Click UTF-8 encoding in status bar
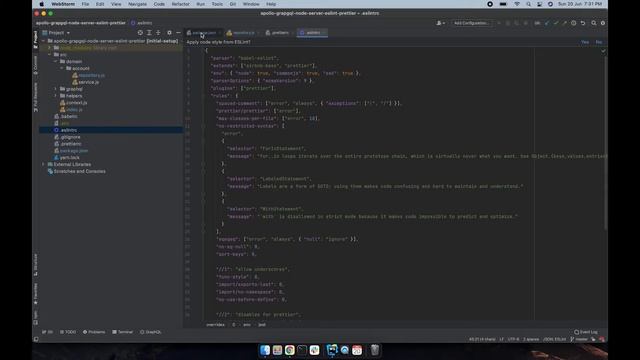The height and width of the screenshot is (360, 640). click(x=513, y=339)
